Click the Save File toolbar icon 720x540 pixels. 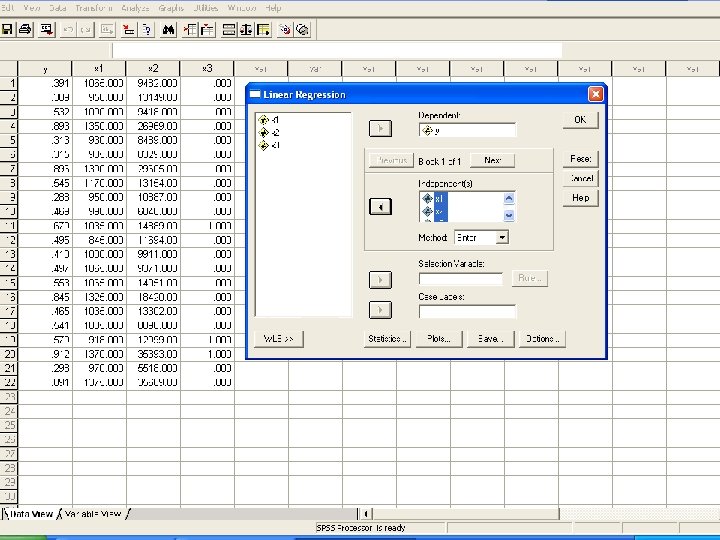[7, 30]
